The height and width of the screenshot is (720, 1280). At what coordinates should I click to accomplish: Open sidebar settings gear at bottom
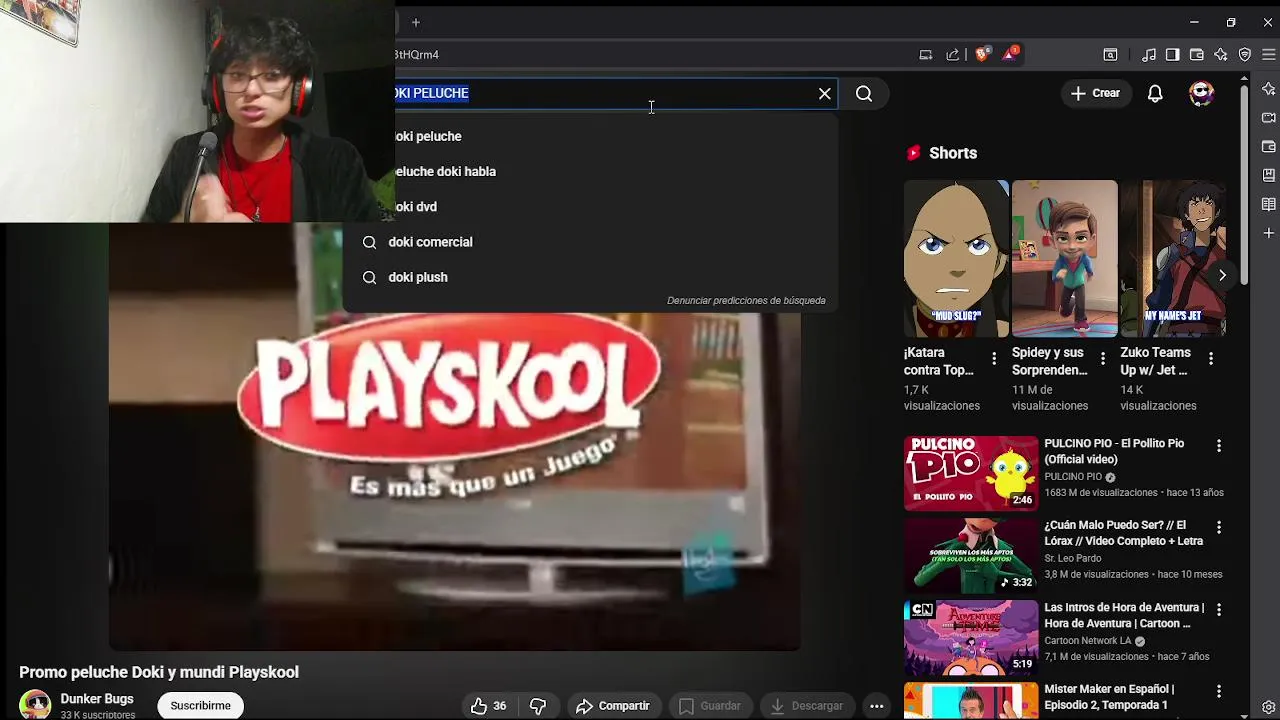[1268, 708]
